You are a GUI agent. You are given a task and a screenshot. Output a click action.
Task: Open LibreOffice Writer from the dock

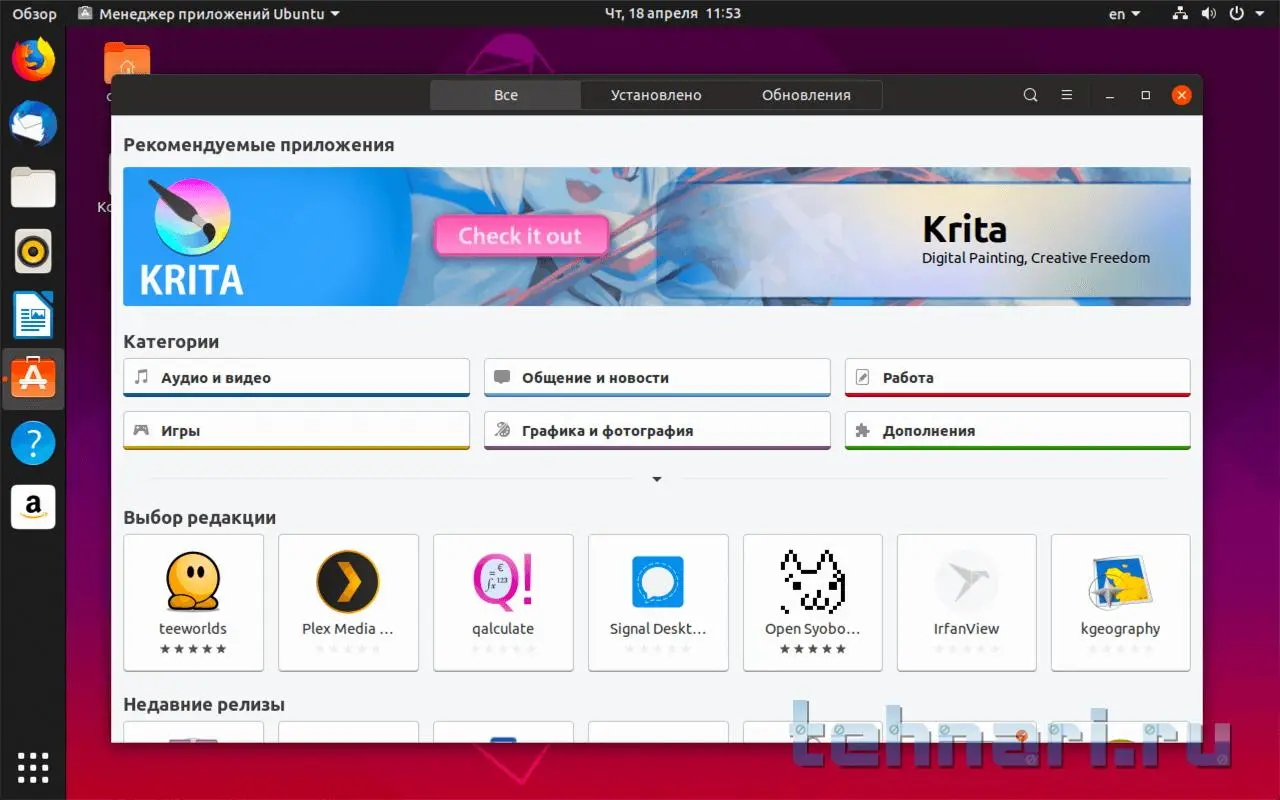(33, 315)
